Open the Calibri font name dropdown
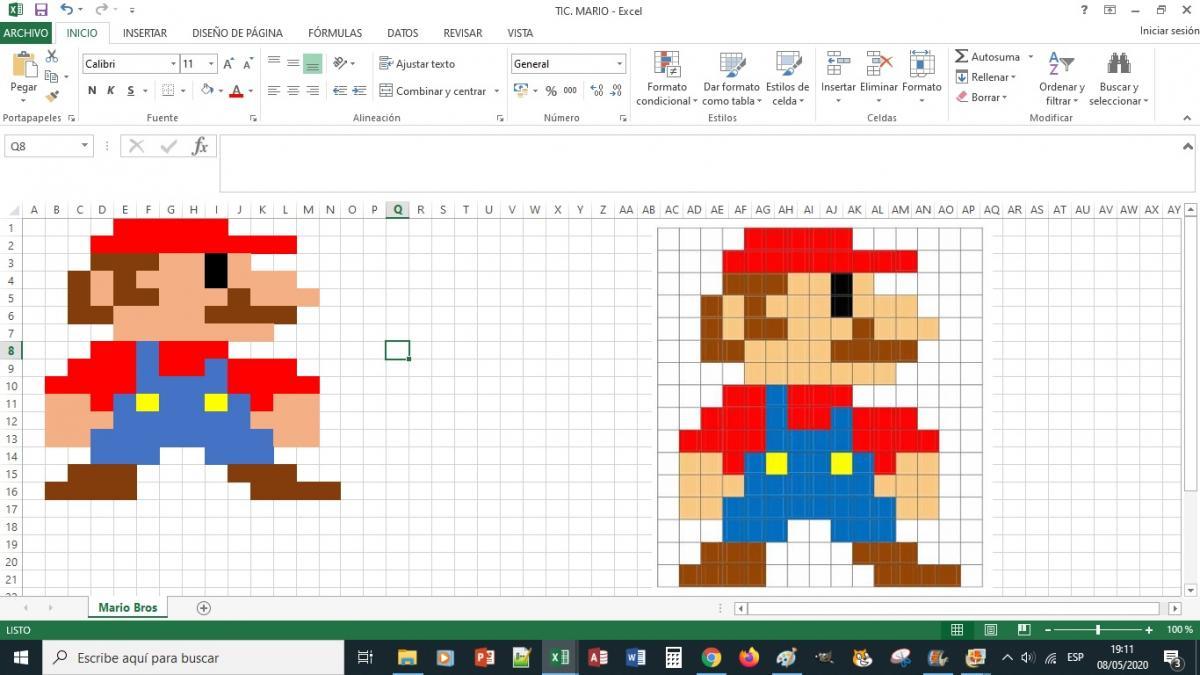 [x=172, y=64]
